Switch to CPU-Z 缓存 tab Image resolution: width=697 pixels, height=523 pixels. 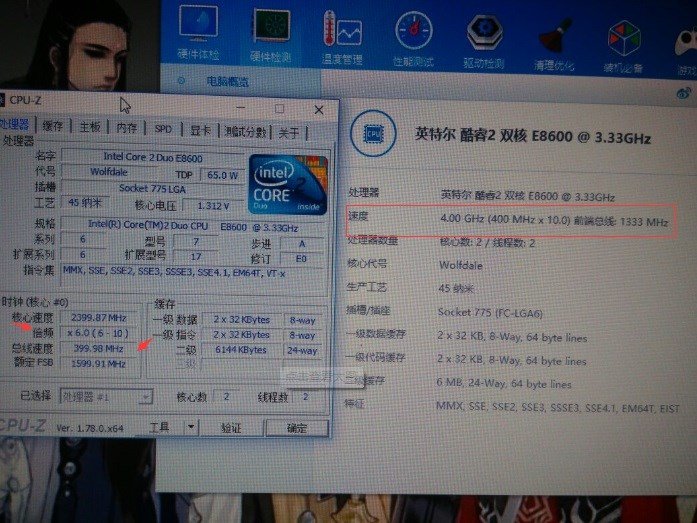pyautogui.click(x=52, y=126)
